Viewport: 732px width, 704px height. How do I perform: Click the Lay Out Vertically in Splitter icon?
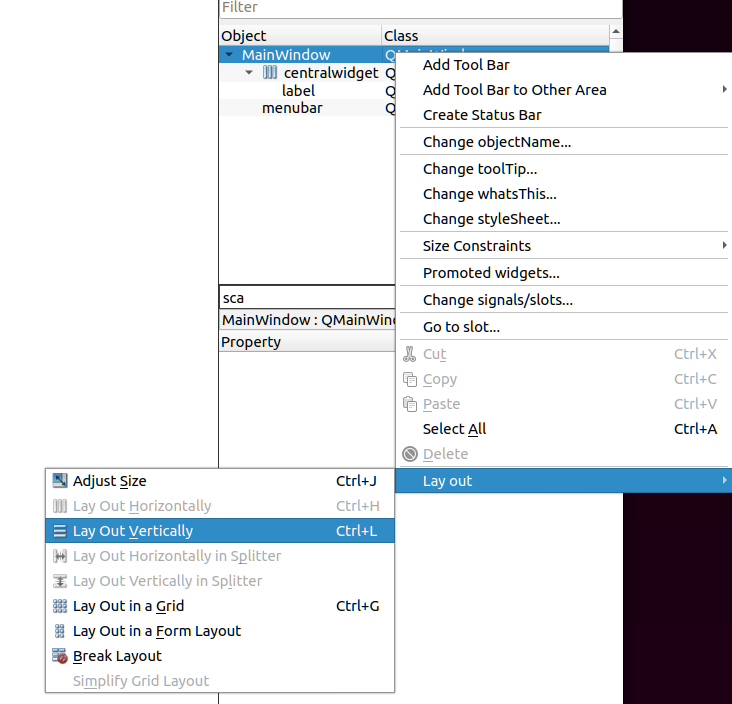point(60,581)
